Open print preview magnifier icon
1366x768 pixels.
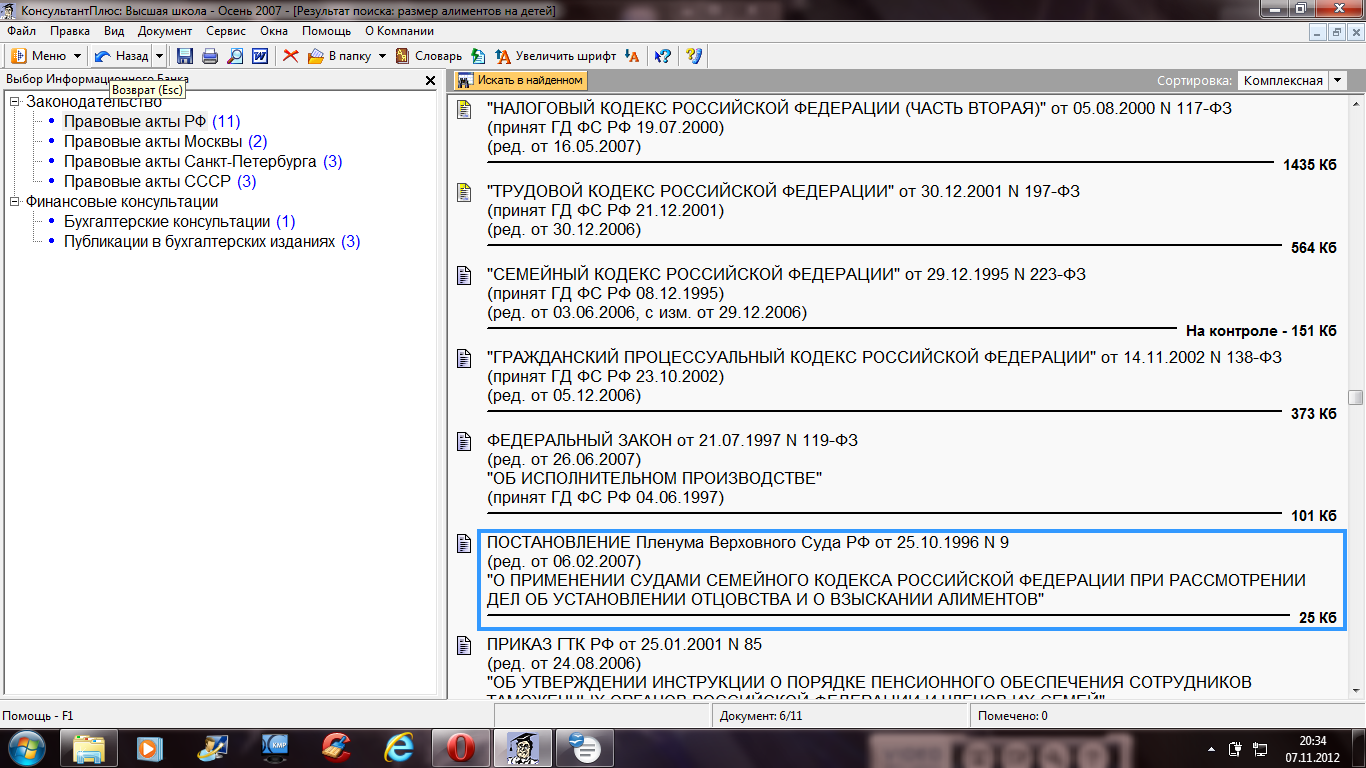tap(235, 56)
